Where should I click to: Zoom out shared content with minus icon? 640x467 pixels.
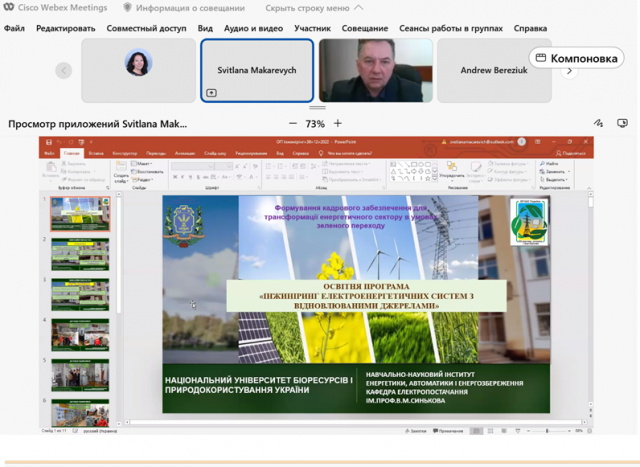[293, 124]
